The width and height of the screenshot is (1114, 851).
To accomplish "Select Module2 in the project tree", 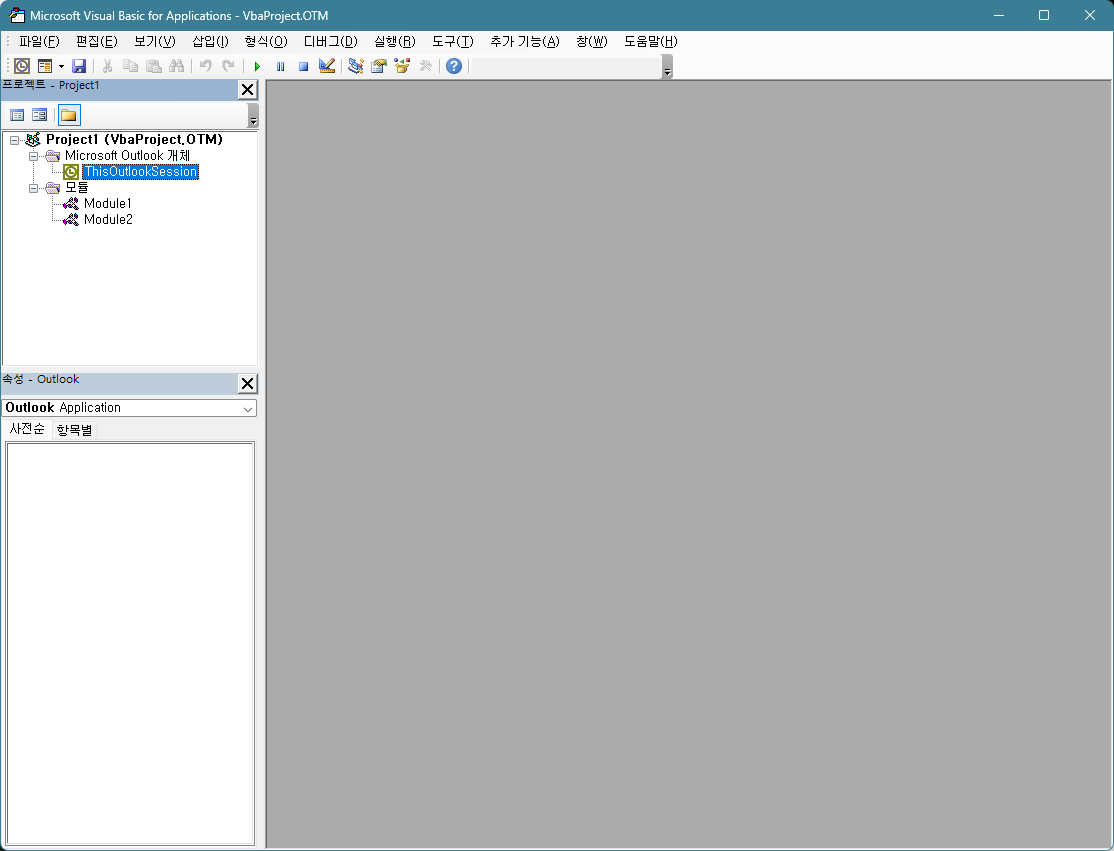I will pyautogui.click(x=108, y=219).
